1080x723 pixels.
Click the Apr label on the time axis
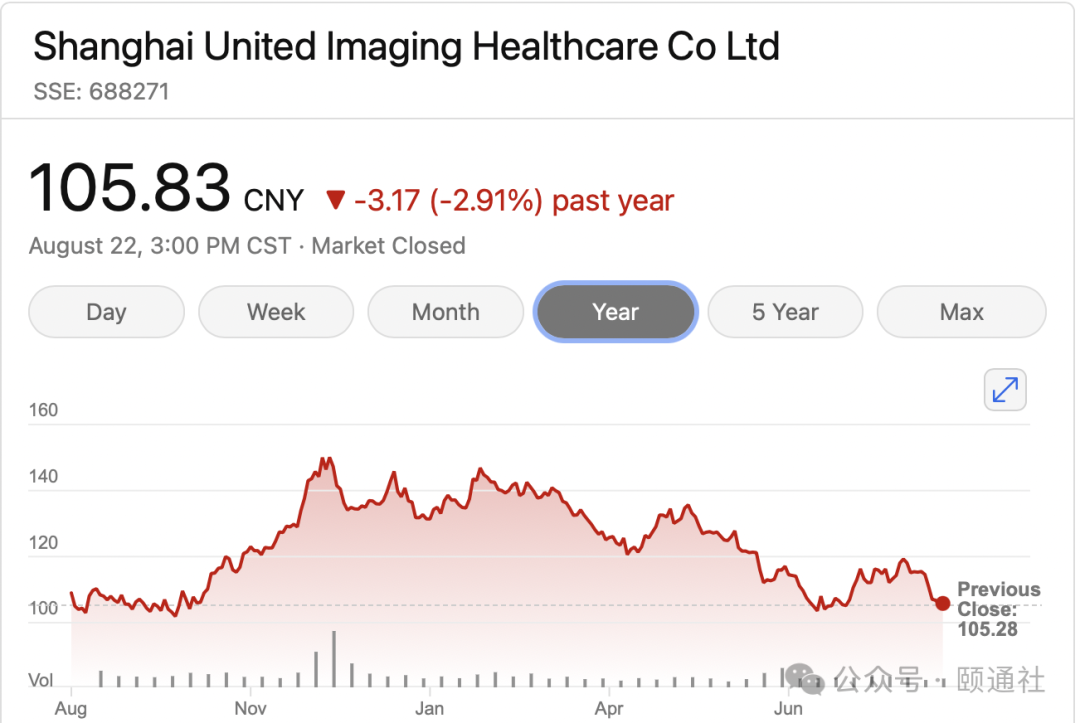tap(608, 708)
